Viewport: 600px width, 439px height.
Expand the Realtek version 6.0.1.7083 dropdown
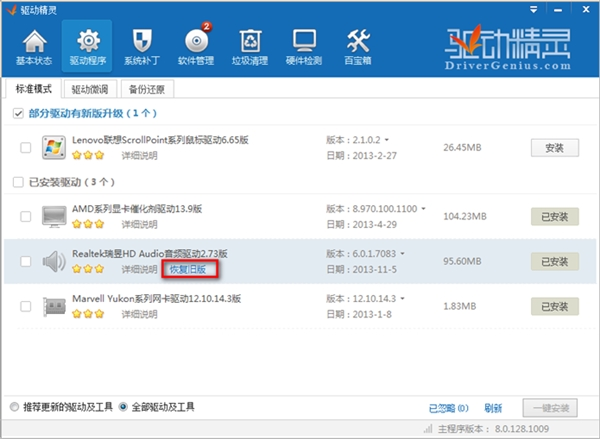click(406, 254)
